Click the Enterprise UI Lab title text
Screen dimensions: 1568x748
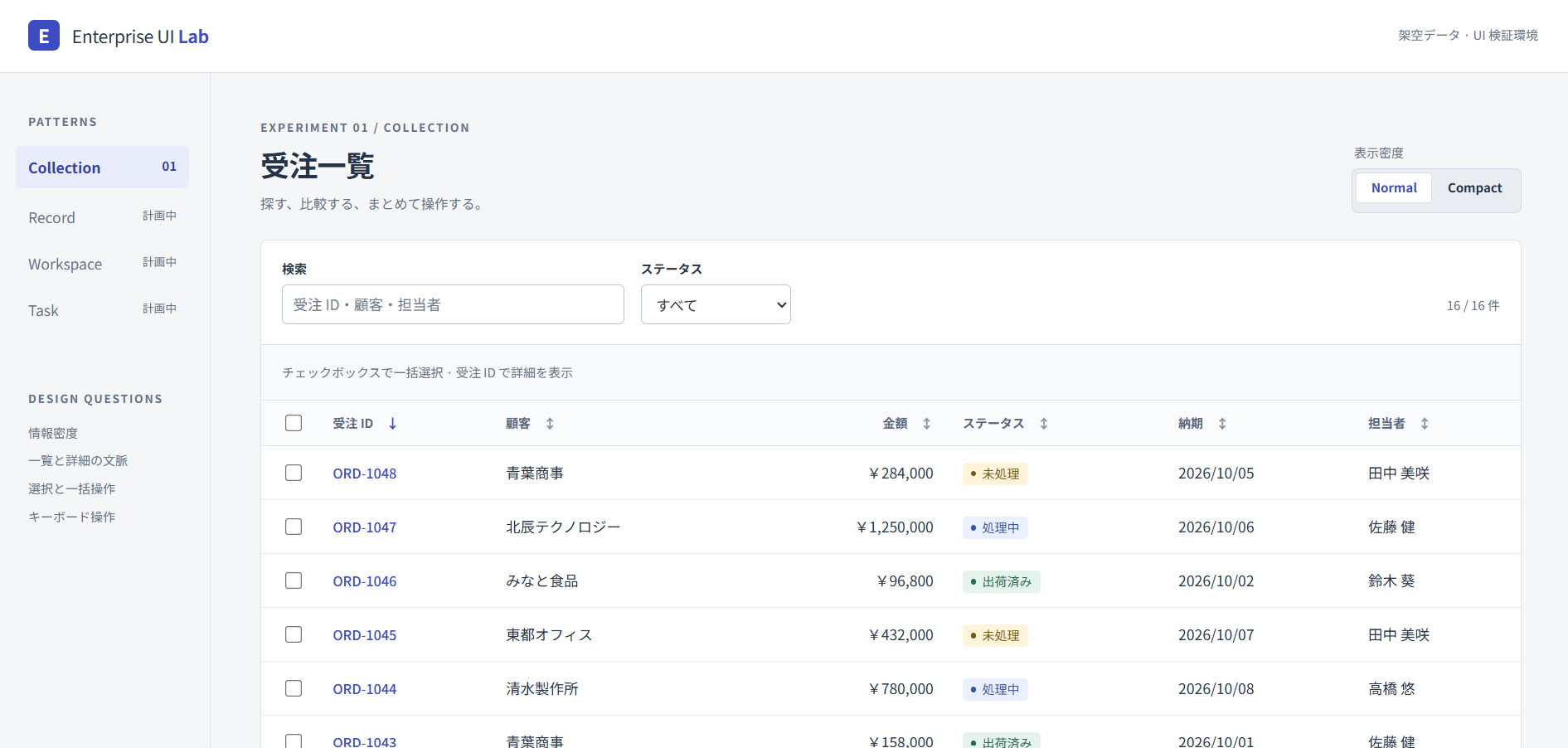(140, 36)
